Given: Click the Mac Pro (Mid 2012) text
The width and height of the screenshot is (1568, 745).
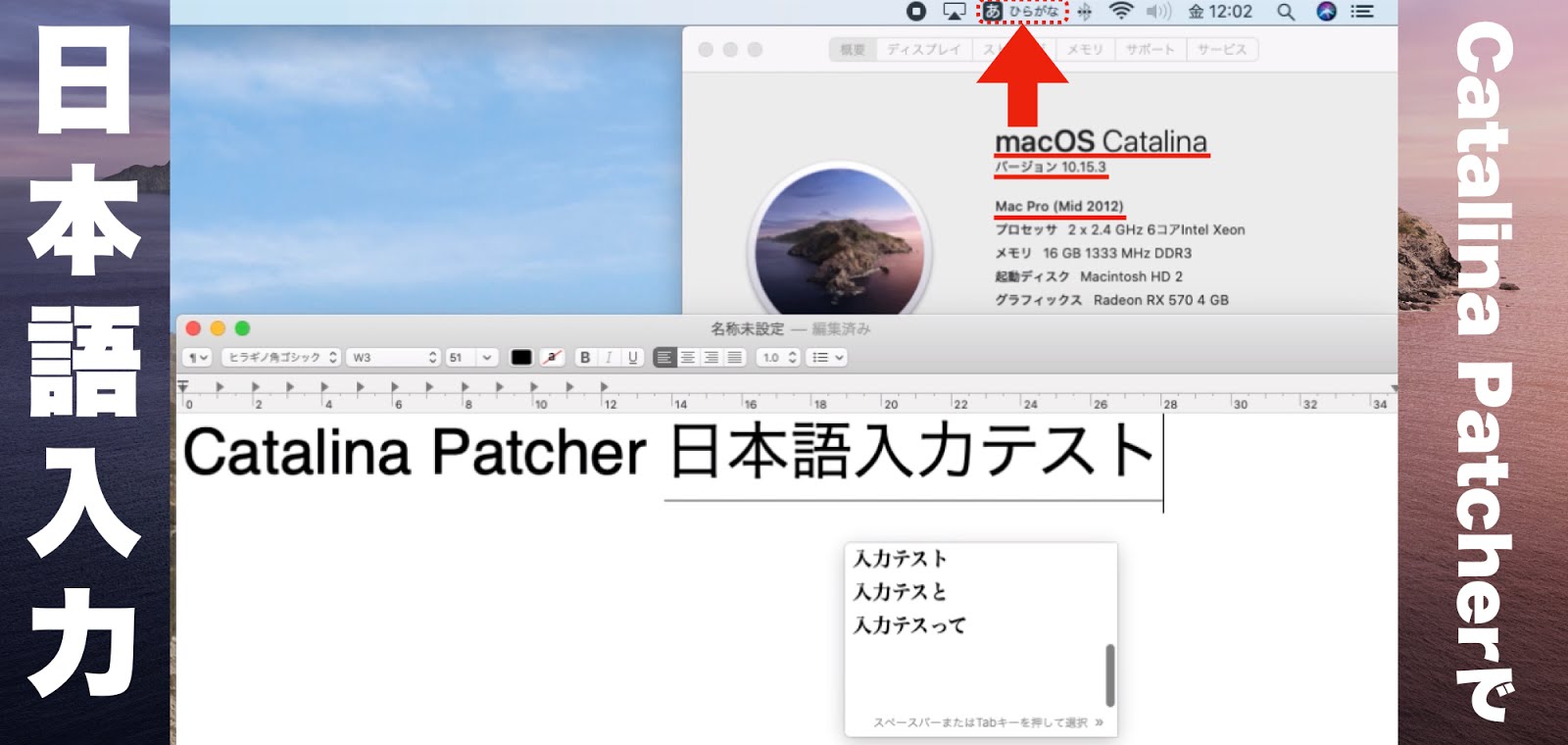Looking at the screenshot, I should 1059,206.
